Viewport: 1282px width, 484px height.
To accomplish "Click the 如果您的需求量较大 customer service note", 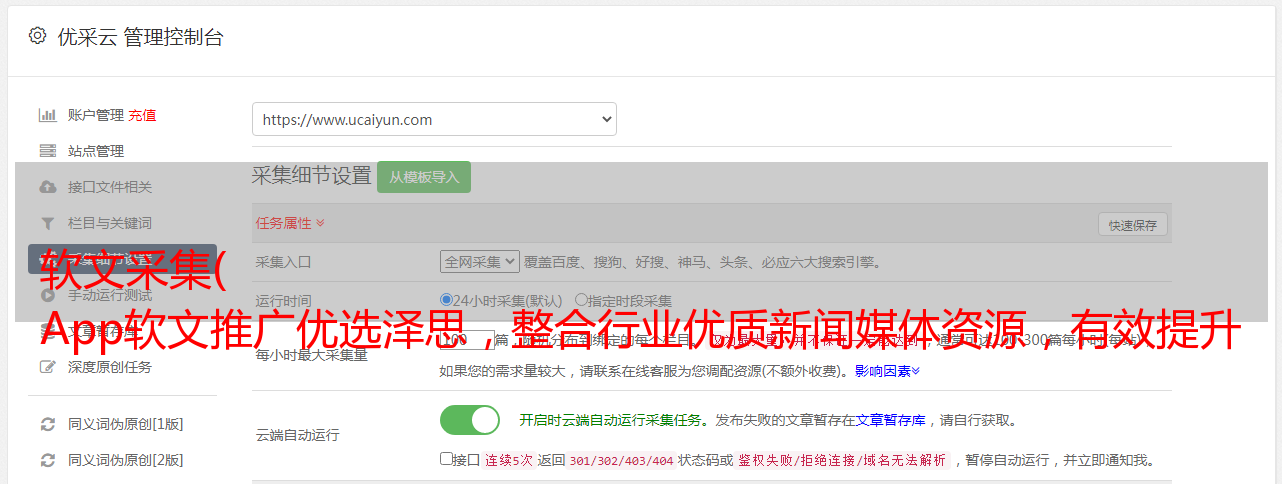I will tap(645, 371).
